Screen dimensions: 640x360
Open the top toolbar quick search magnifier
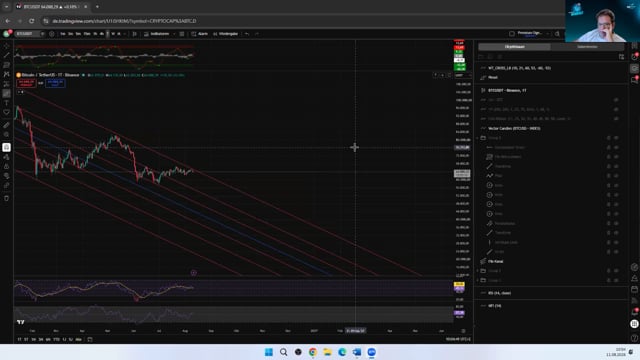click(x=557, y=34)
